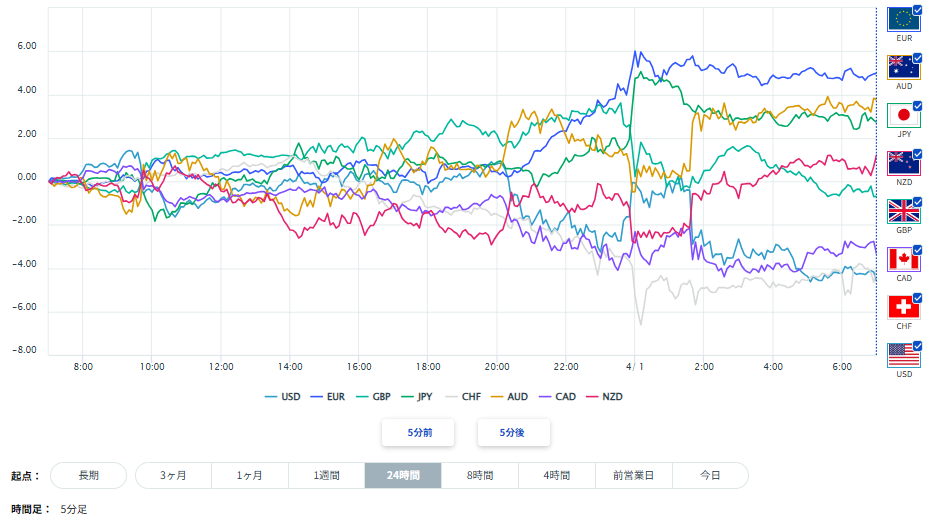Select the 3ヶ月 period tab

[x=174, y=475]
